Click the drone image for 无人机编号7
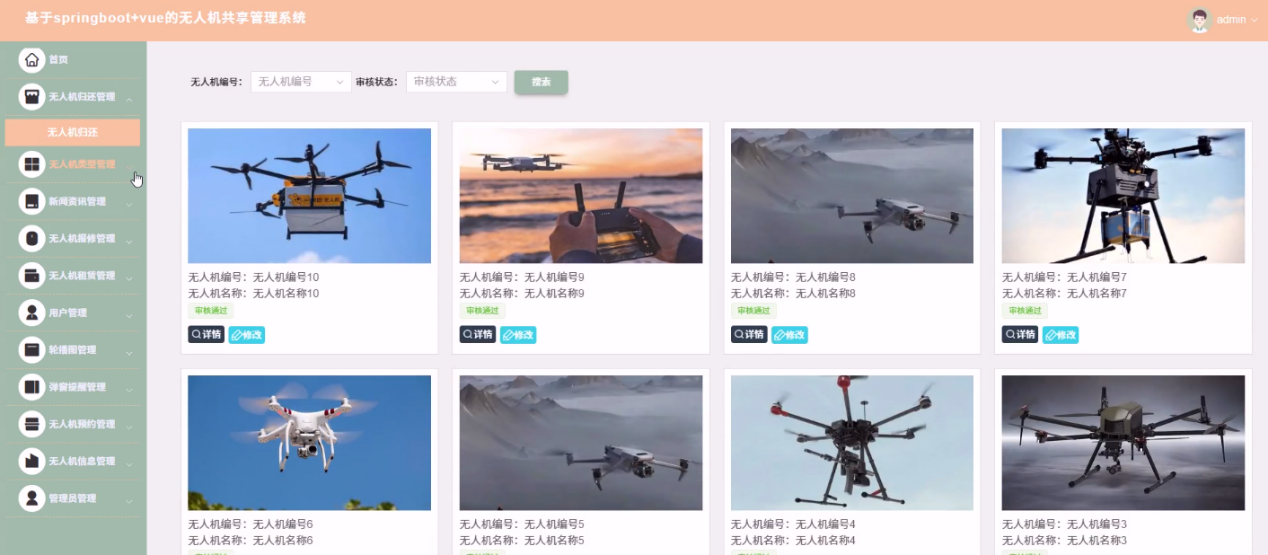The width and height of the screenshot is (1268, 555). [x=1123, y=196]
